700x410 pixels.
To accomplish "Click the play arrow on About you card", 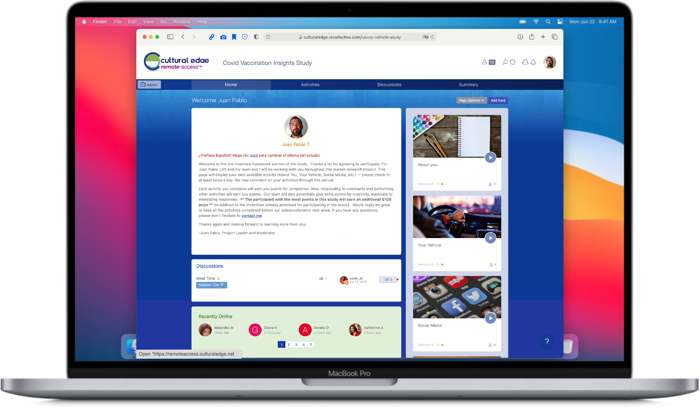I will 490,157.
